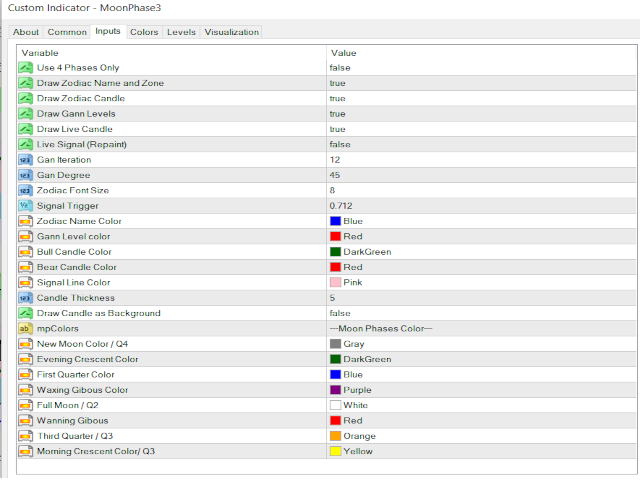Click the string icon beside mpColors

point(25,329)
